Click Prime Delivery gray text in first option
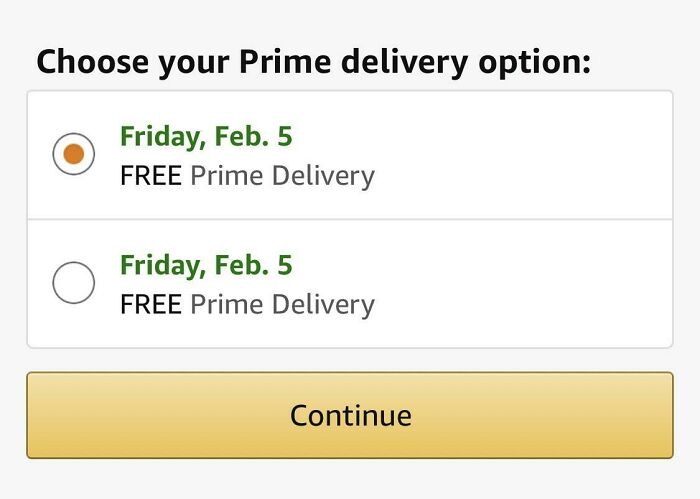The width and height of the screenshot is (700, 499). point(282,177)
